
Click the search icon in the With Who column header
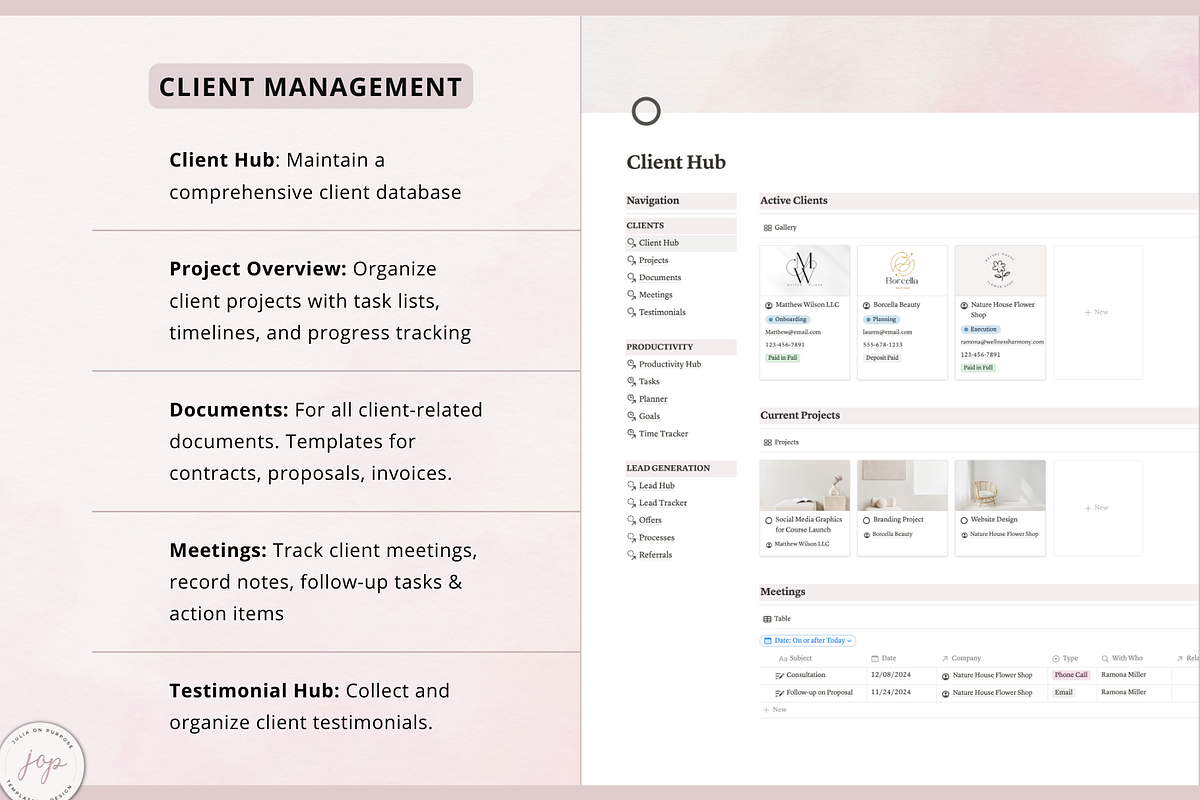tap(1105, 658)
